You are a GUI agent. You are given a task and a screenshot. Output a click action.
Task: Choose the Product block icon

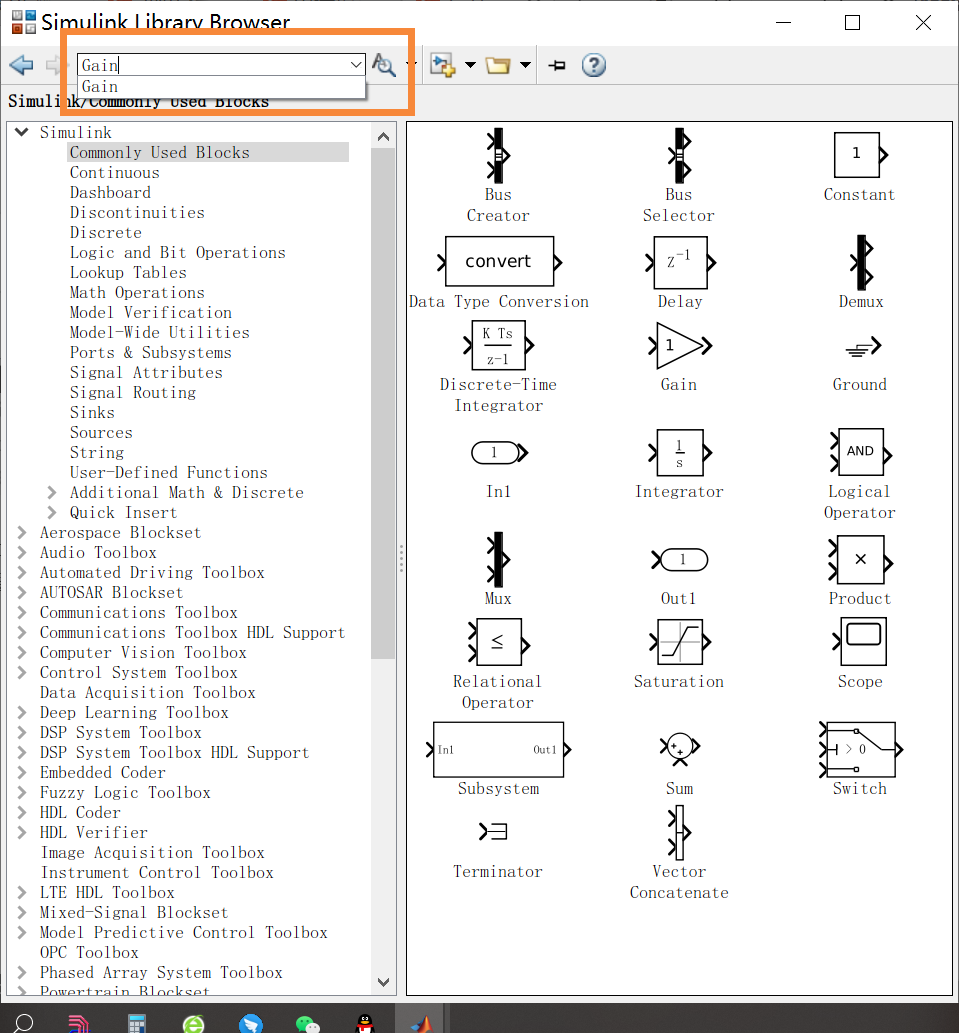tap(860, 559)
